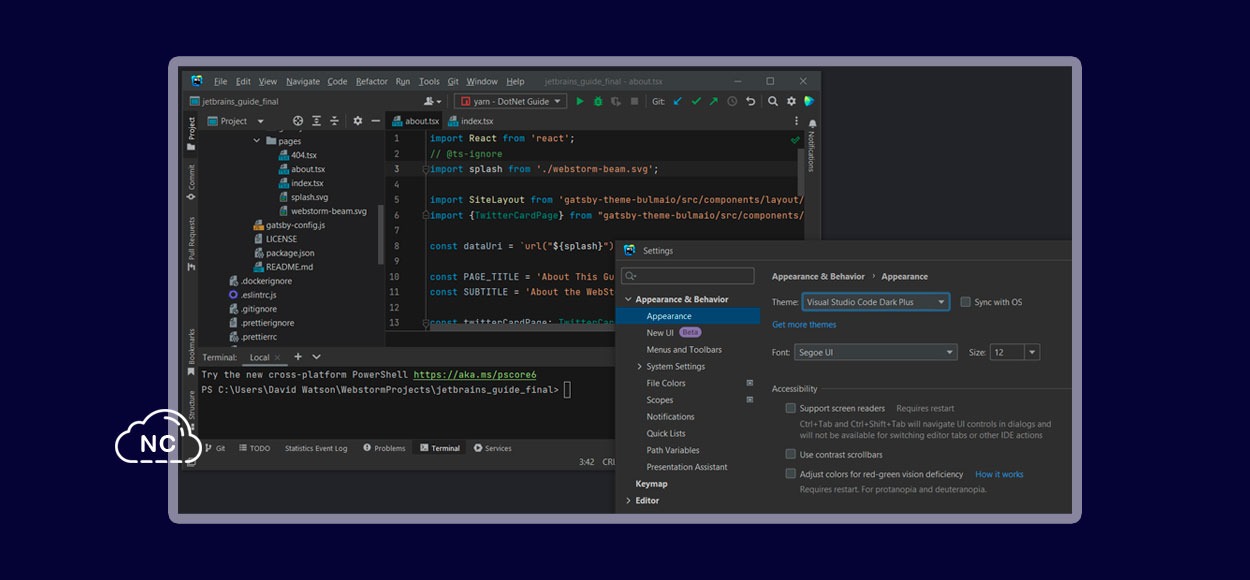Stop the running process square icon

pos(634,101)
